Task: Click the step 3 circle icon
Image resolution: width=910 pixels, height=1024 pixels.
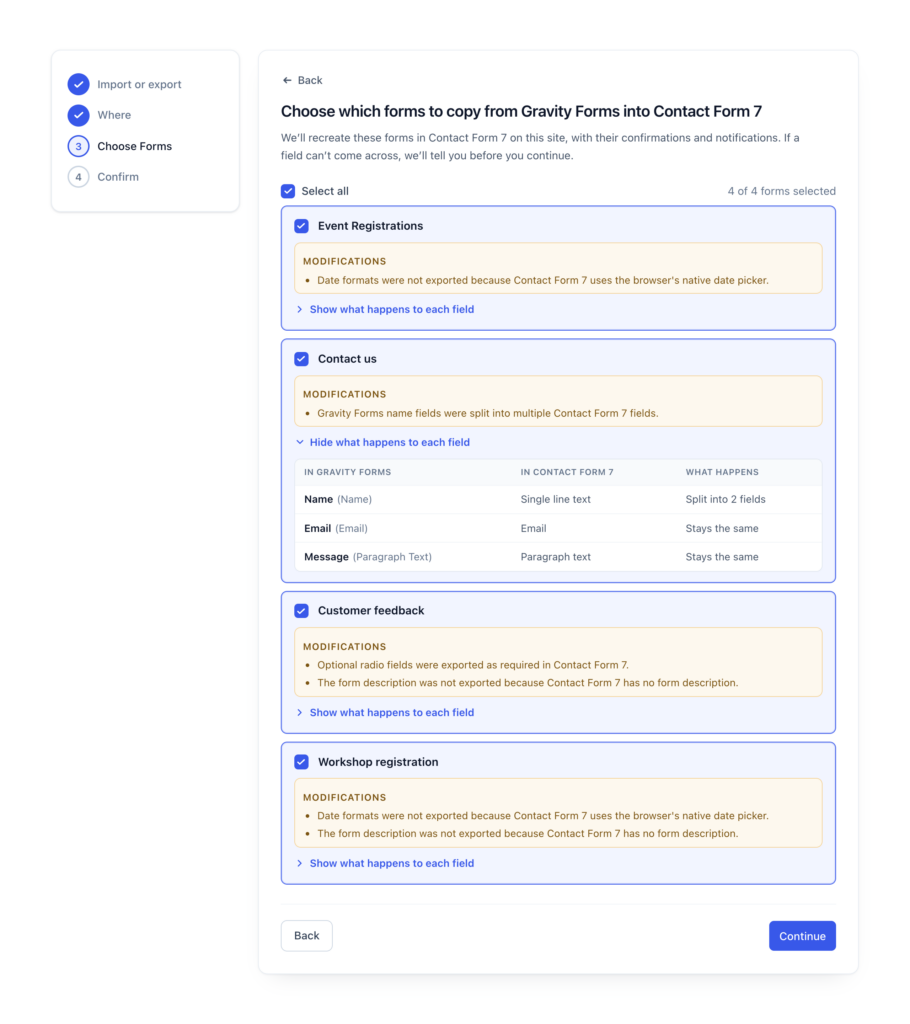Action: coord(78,146)
